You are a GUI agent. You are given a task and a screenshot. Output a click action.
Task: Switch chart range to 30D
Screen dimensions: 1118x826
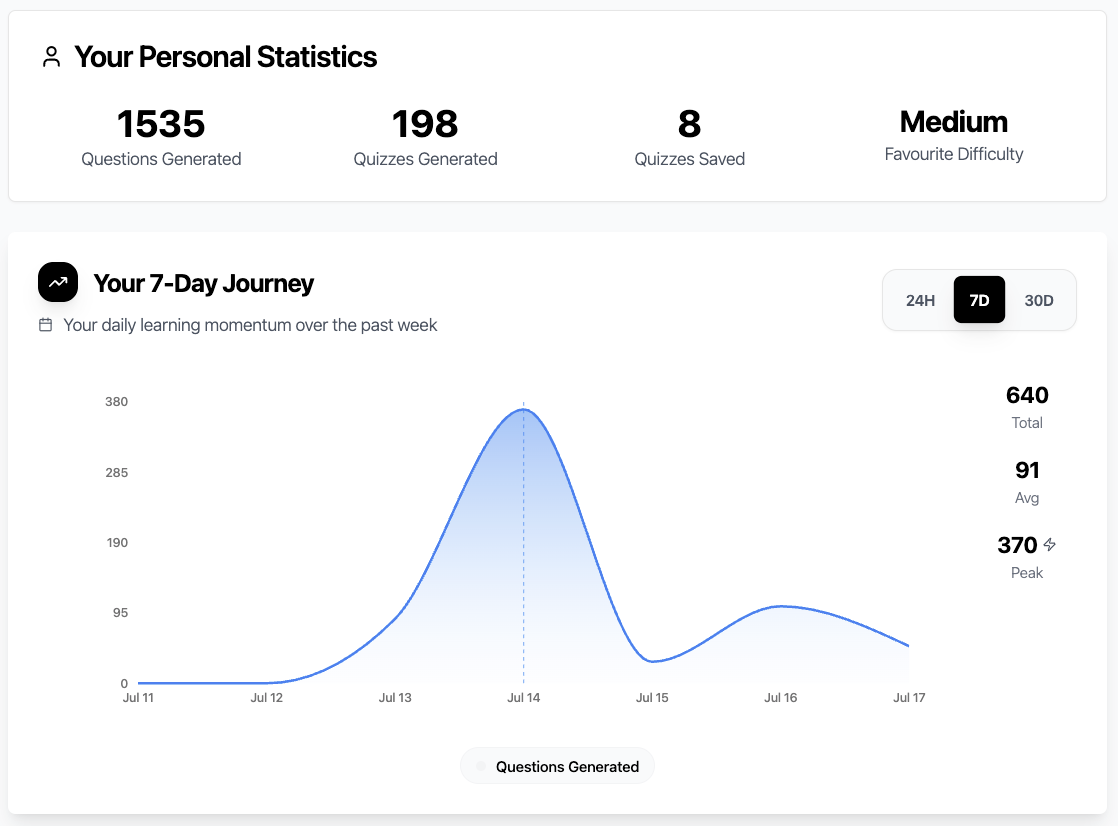click(1039, 300)
